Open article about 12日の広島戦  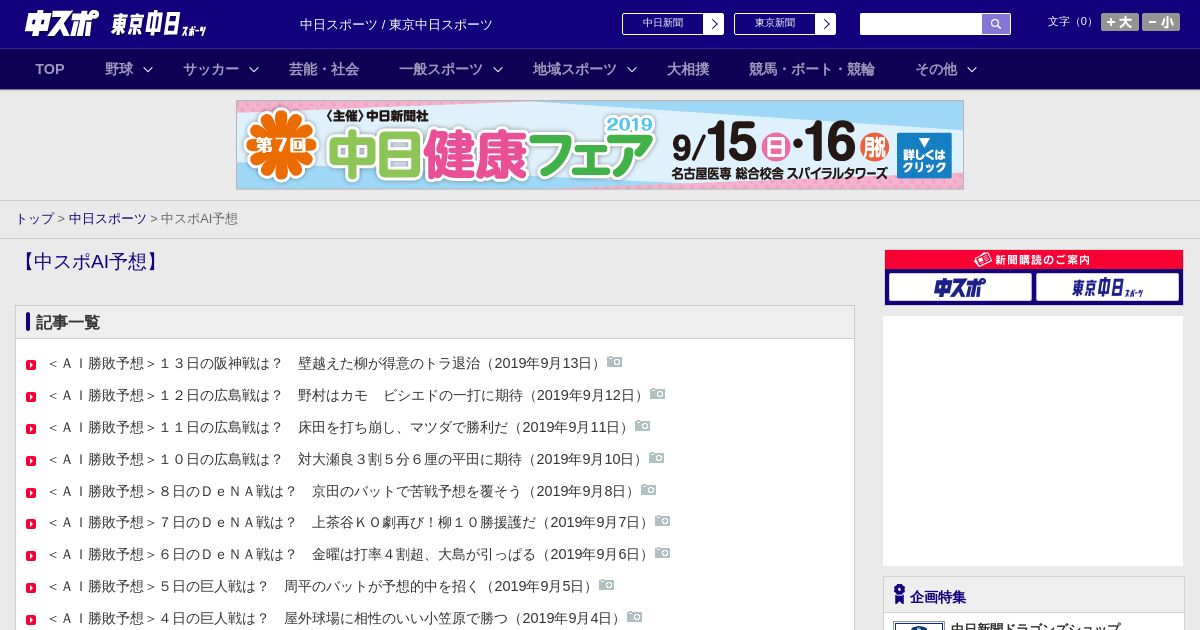click(347, 395)
